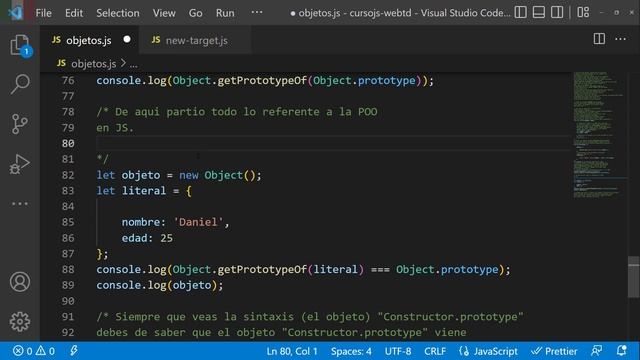Image resolution: width=640 pixels, height=360 pixels.
Task: Show more menu items ellipsis in menu bar
Action: [257, 12]
